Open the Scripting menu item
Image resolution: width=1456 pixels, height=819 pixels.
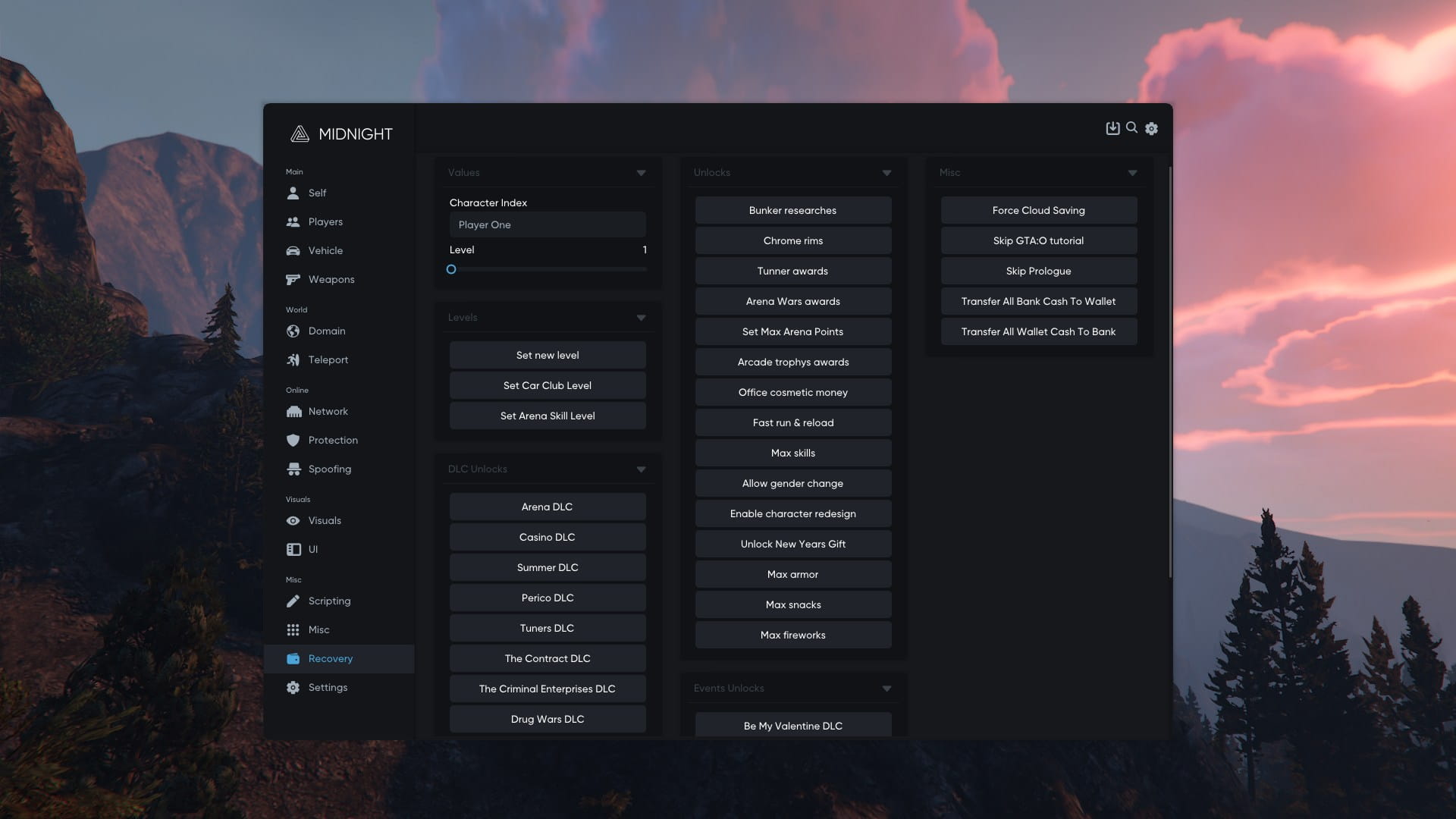pyautogui.click(x=329, y=601)
